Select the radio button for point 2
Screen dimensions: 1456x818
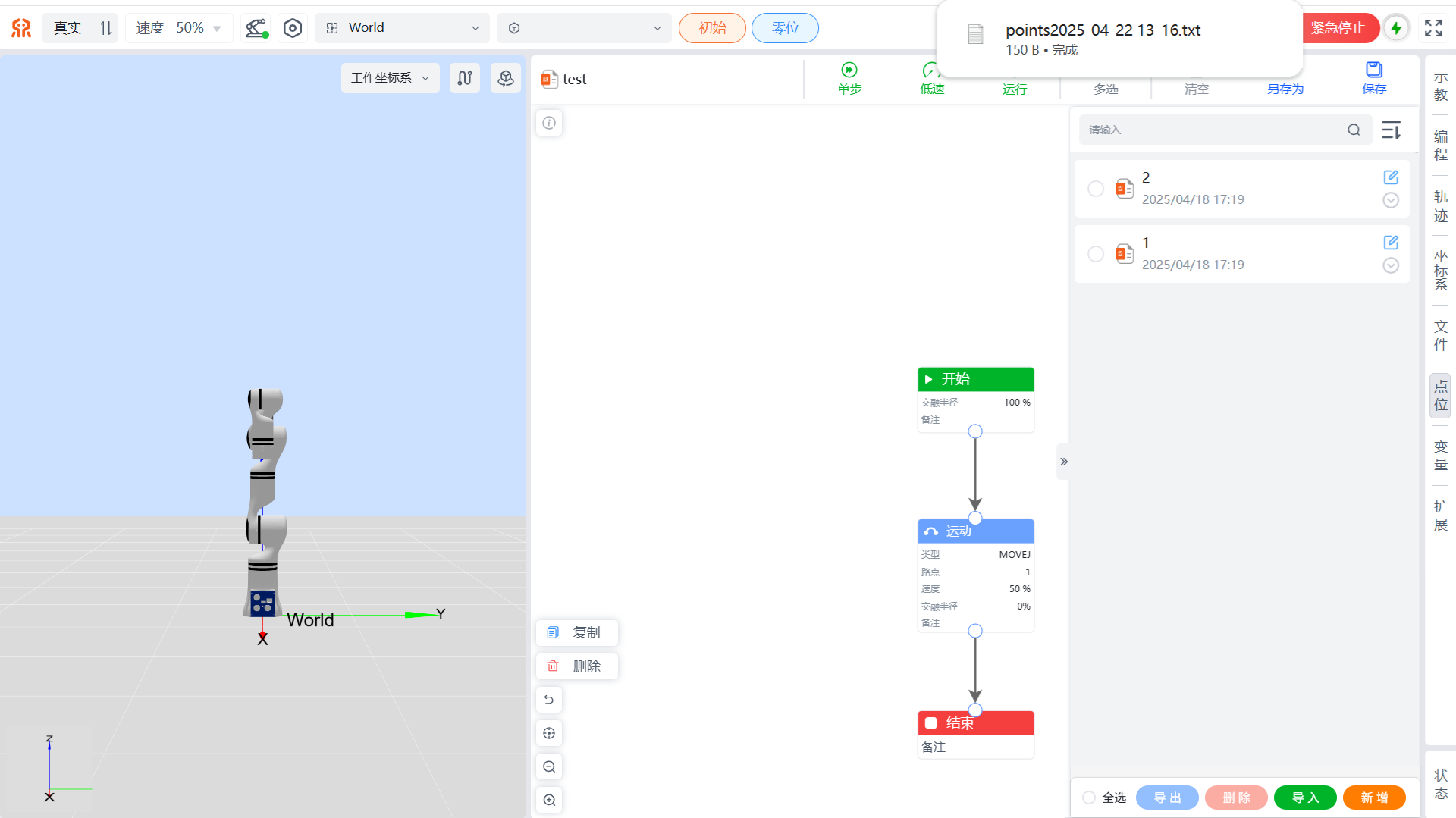click(1095, 189)
